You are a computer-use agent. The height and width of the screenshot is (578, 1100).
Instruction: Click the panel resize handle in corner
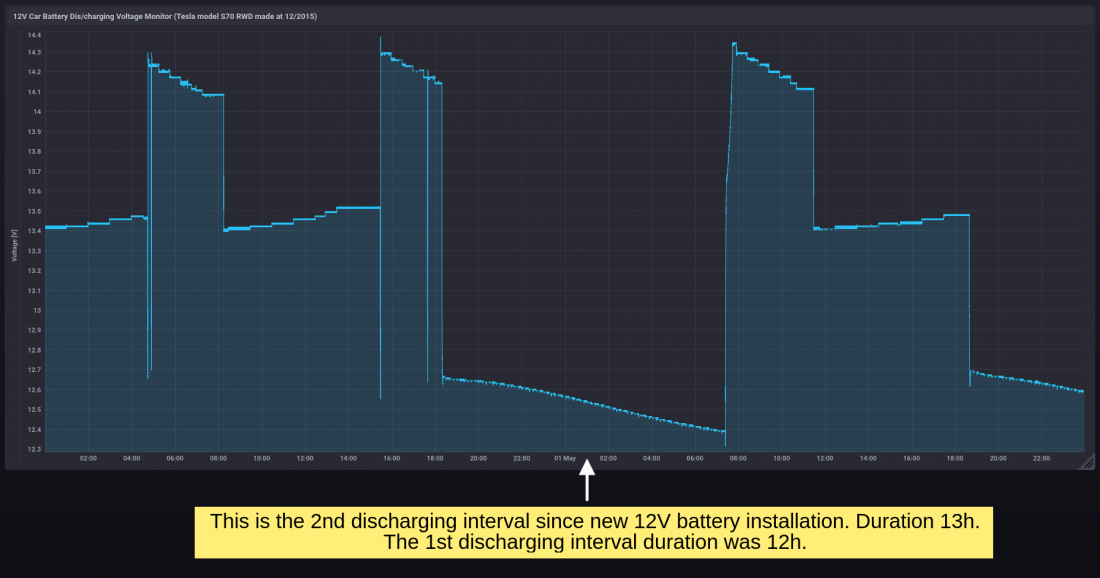pos(1088,462)
